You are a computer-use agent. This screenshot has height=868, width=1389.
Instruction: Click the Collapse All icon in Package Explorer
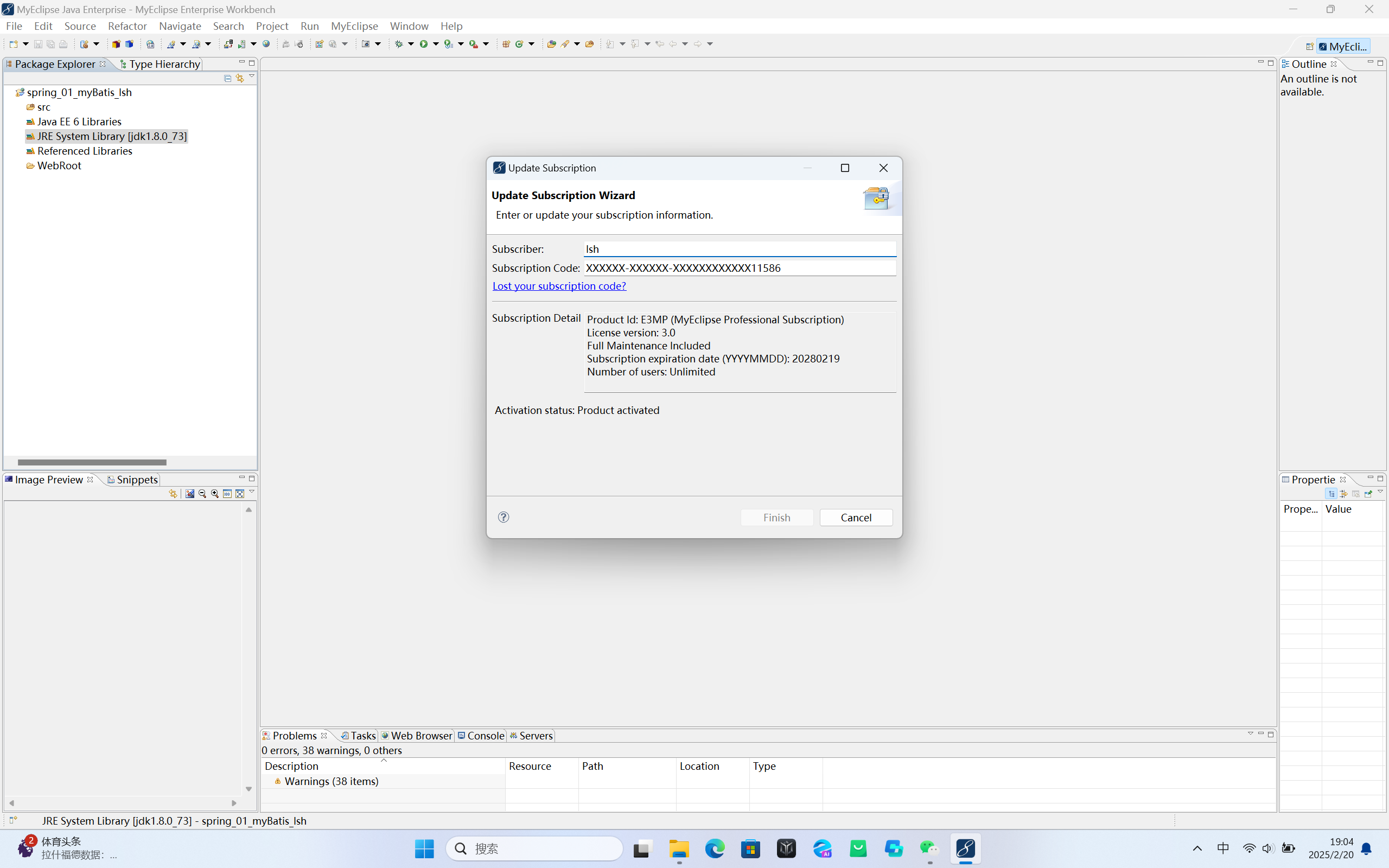(x=227, y=78)
